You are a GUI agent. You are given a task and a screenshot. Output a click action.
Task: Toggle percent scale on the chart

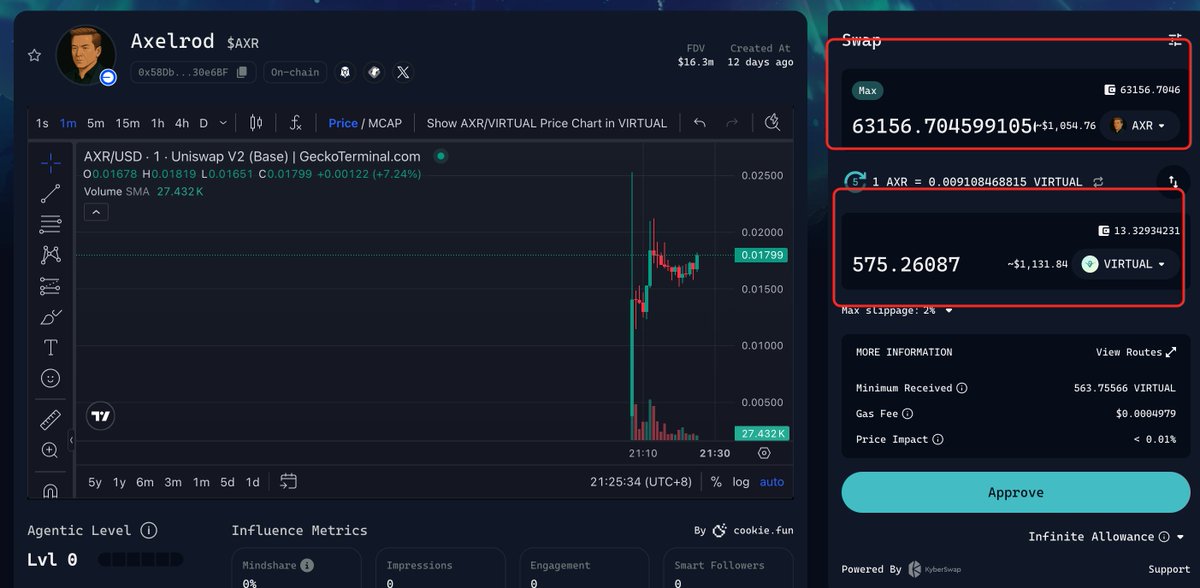[x=716, y=482]
